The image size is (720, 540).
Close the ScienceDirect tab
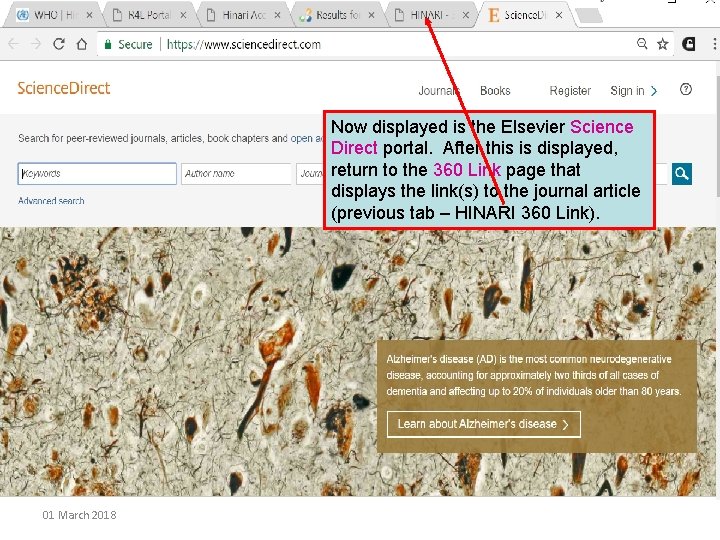click(x=559, y=15)
